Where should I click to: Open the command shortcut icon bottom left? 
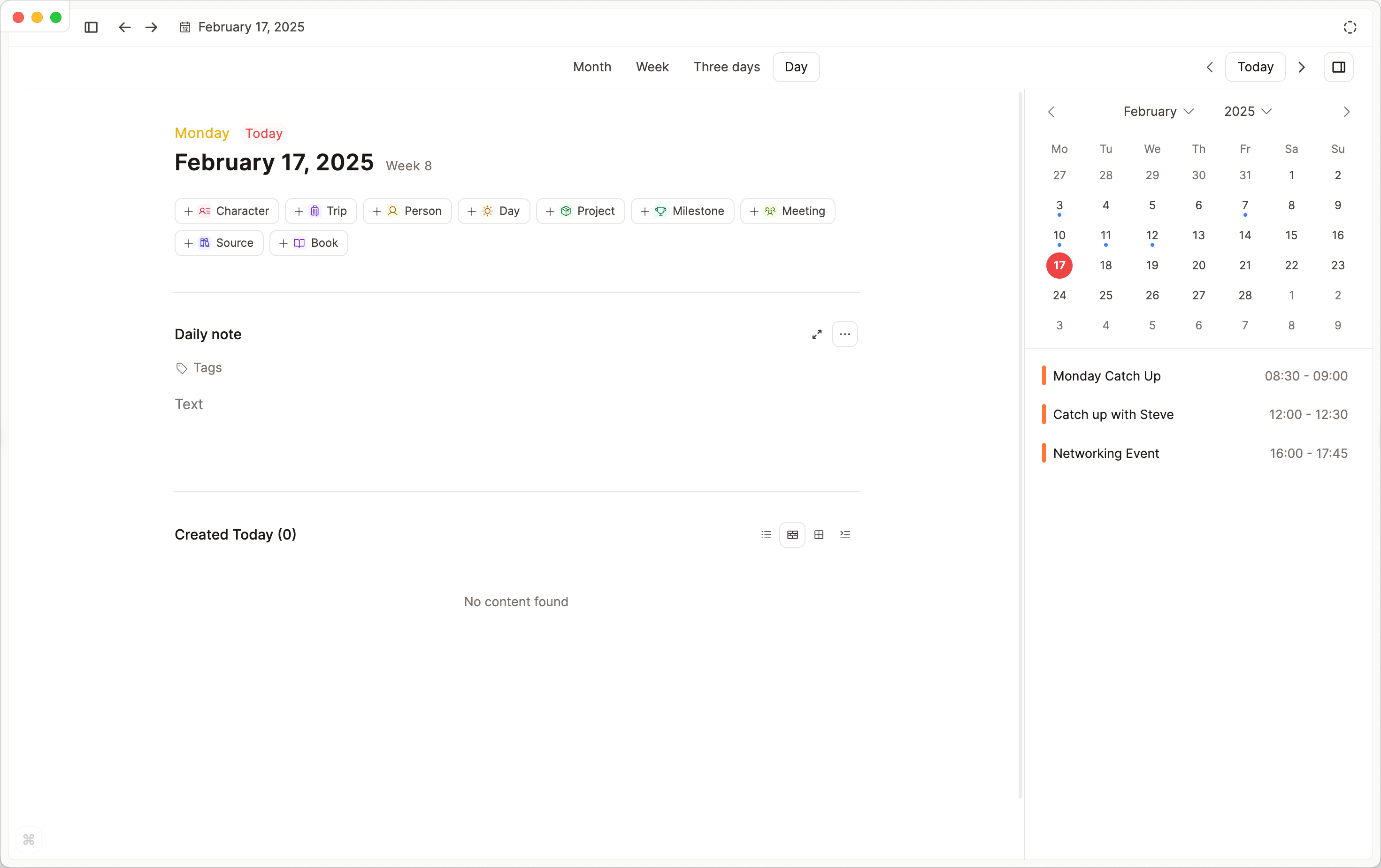tap(29, 839)
